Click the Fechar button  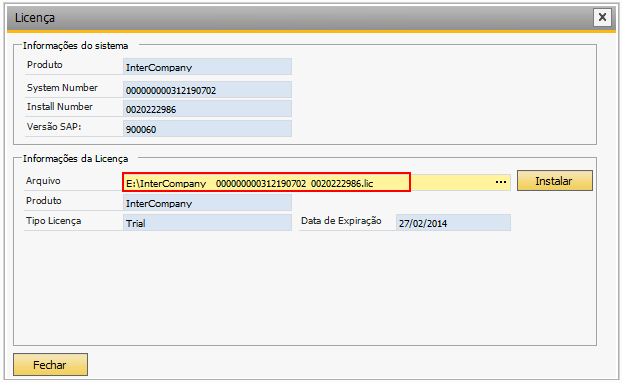(50, 364)
